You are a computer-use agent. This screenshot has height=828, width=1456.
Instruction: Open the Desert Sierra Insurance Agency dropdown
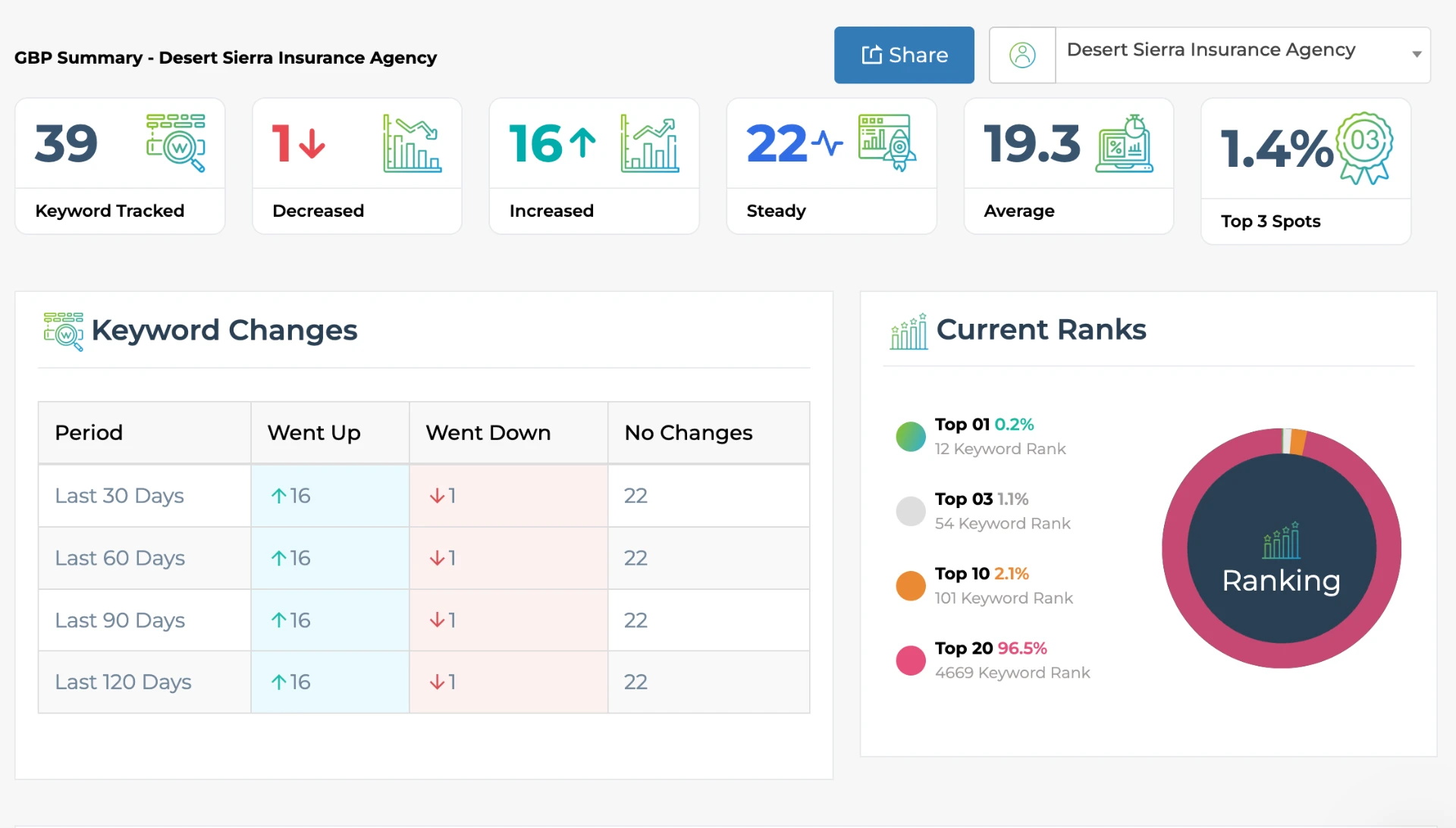(x=1243, y=55)
